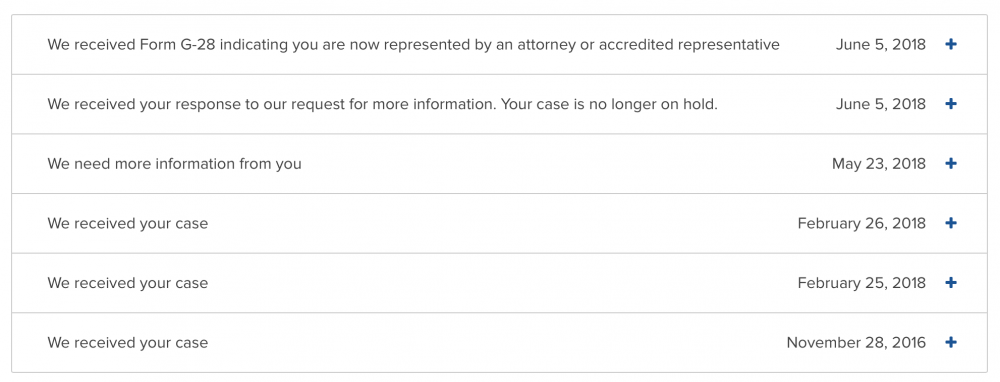This screenshot has width=1000, height=382.
Task: Expand the Form G-28 received entry plus icon
Action: pos(951,45)
